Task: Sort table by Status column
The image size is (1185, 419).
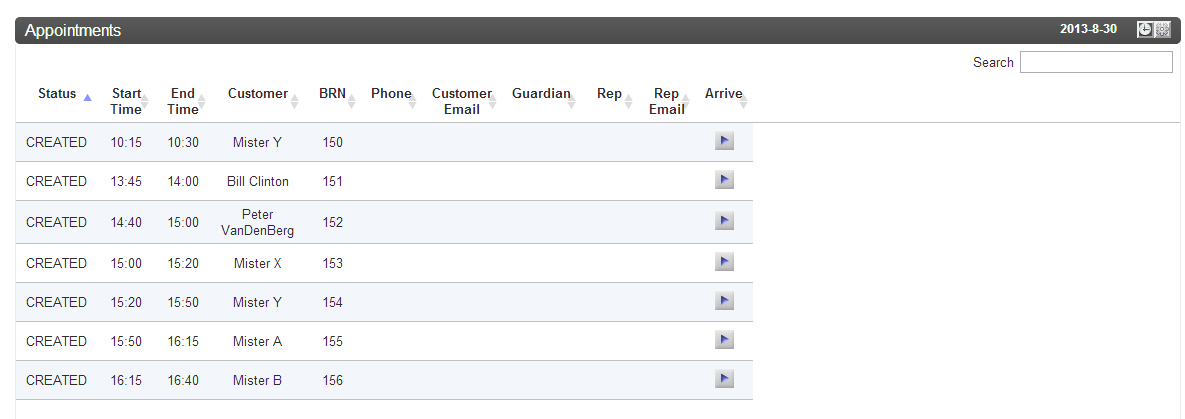Action: [x=57, y=94]
